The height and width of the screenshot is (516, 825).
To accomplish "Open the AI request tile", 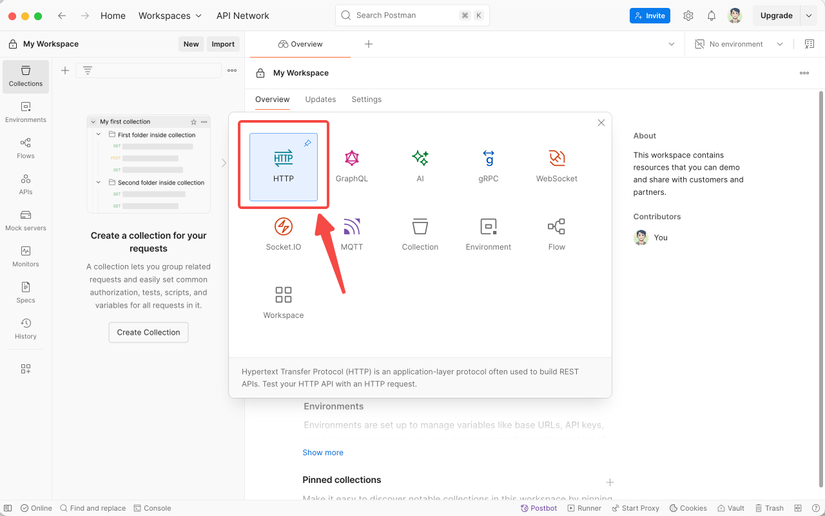I will 420,167.
